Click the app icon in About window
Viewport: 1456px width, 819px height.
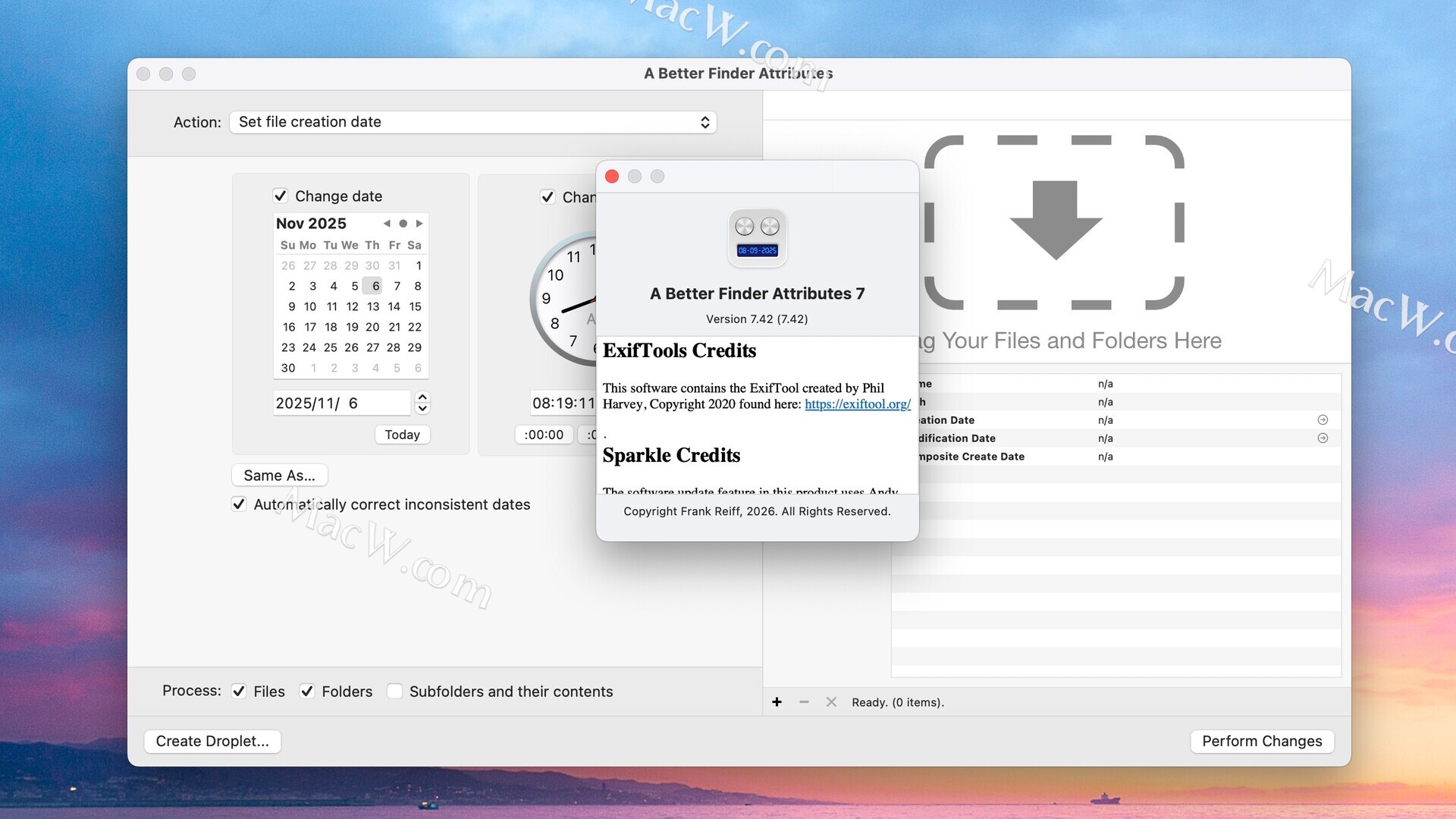pos(757,238)
